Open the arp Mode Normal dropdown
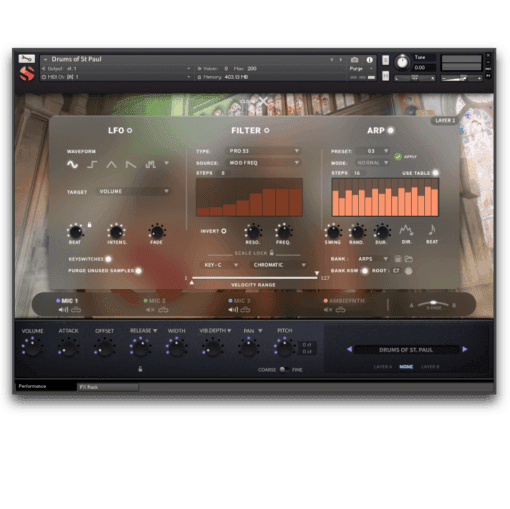 (373, 163)
